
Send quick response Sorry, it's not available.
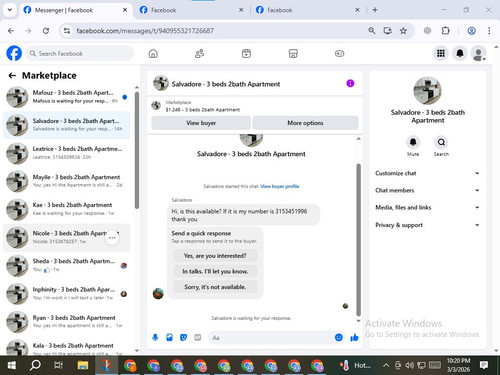(215, 287)
